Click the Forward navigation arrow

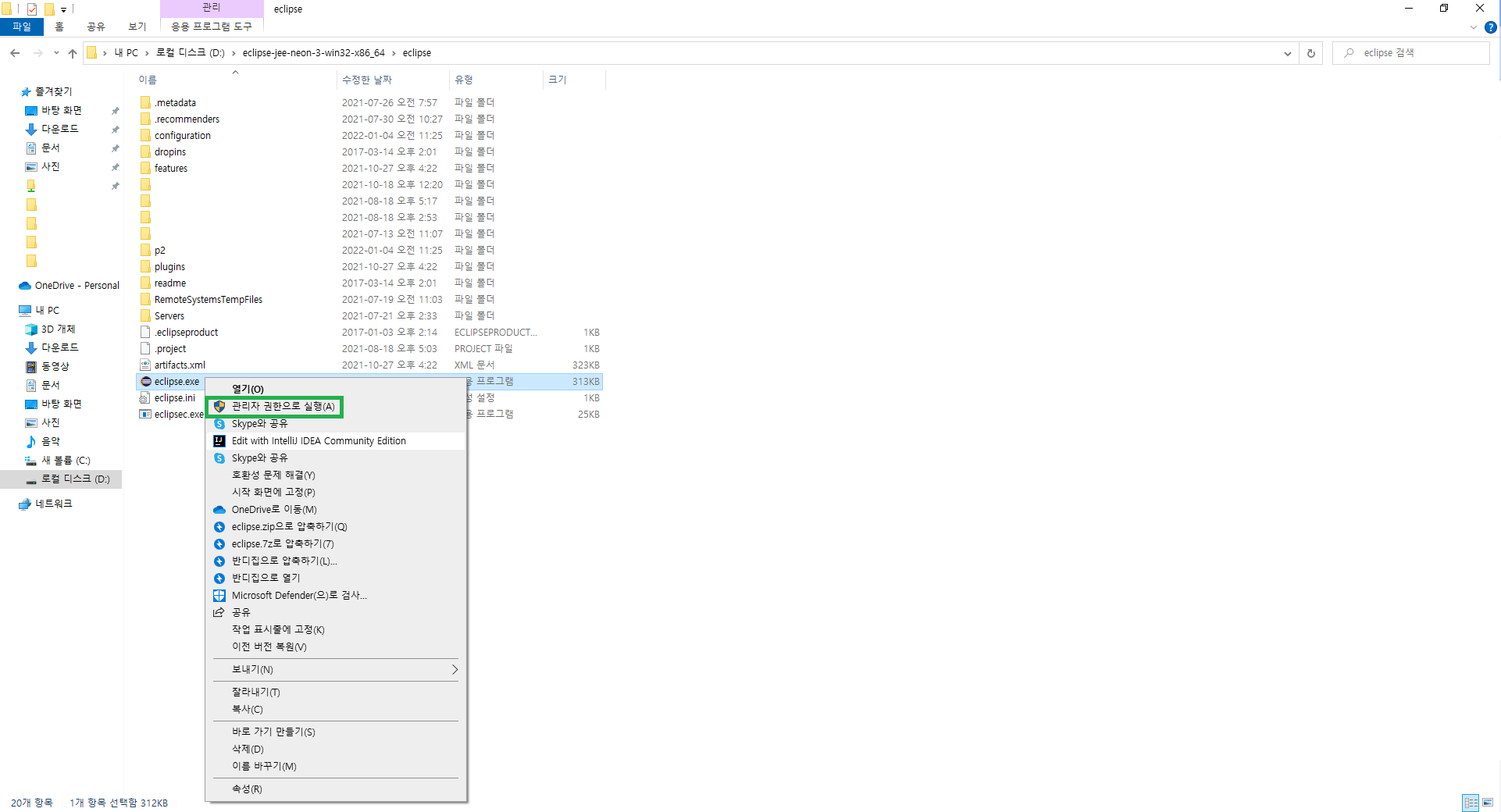tap(37, 53)
